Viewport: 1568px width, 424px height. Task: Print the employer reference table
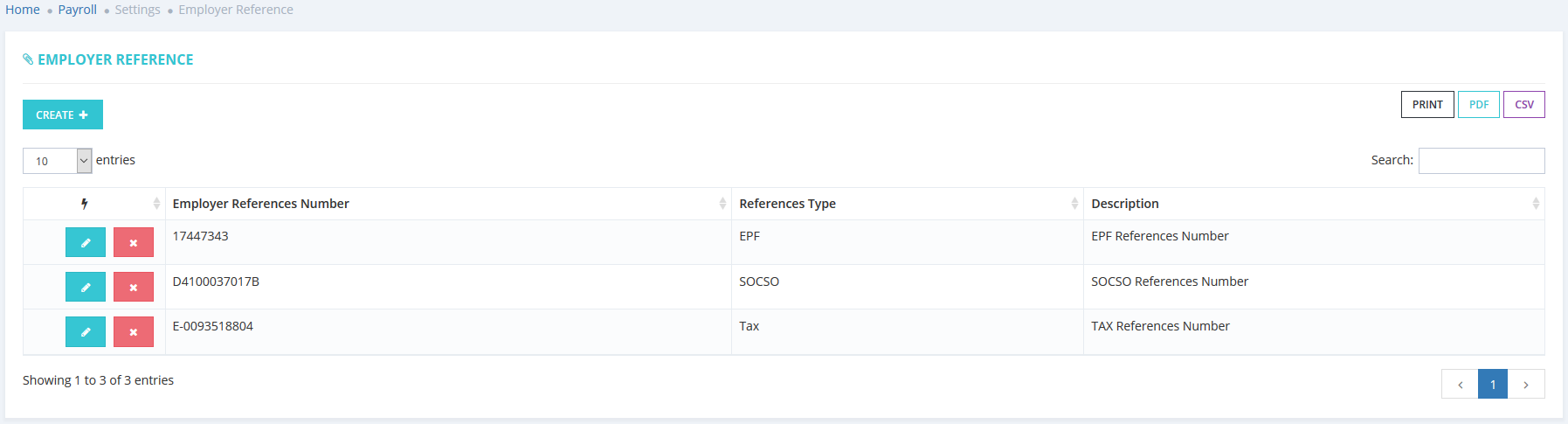tap(1427, 104)
